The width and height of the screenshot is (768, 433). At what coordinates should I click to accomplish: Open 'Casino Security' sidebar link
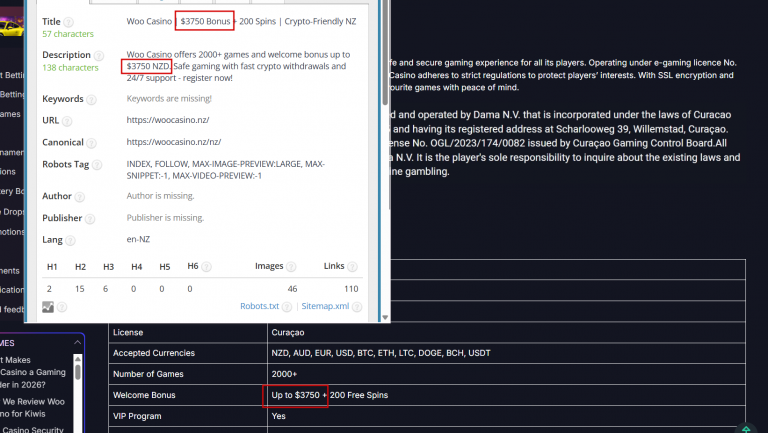33,430
